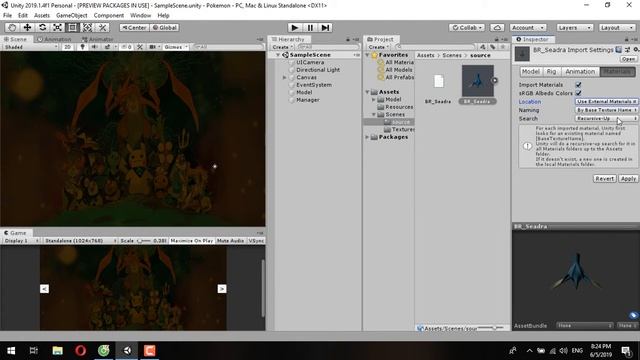Screen dimensions: 640x360
Task: Open the Location dropdown
Action: point(606,101)
